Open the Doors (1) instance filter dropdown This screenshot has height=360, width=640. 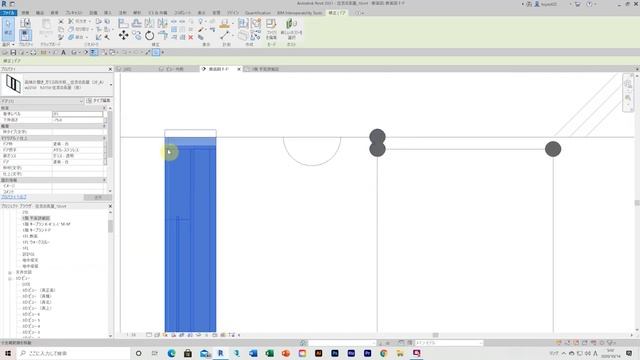[82, 101]
